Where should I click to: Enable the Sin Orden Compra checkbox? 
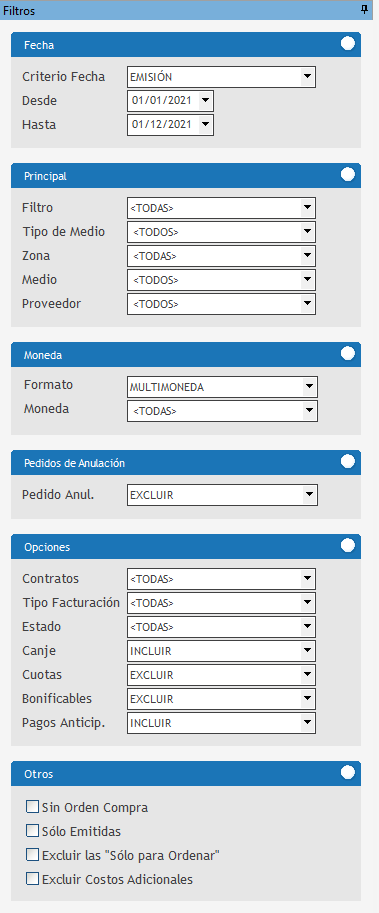coord(33,807)
